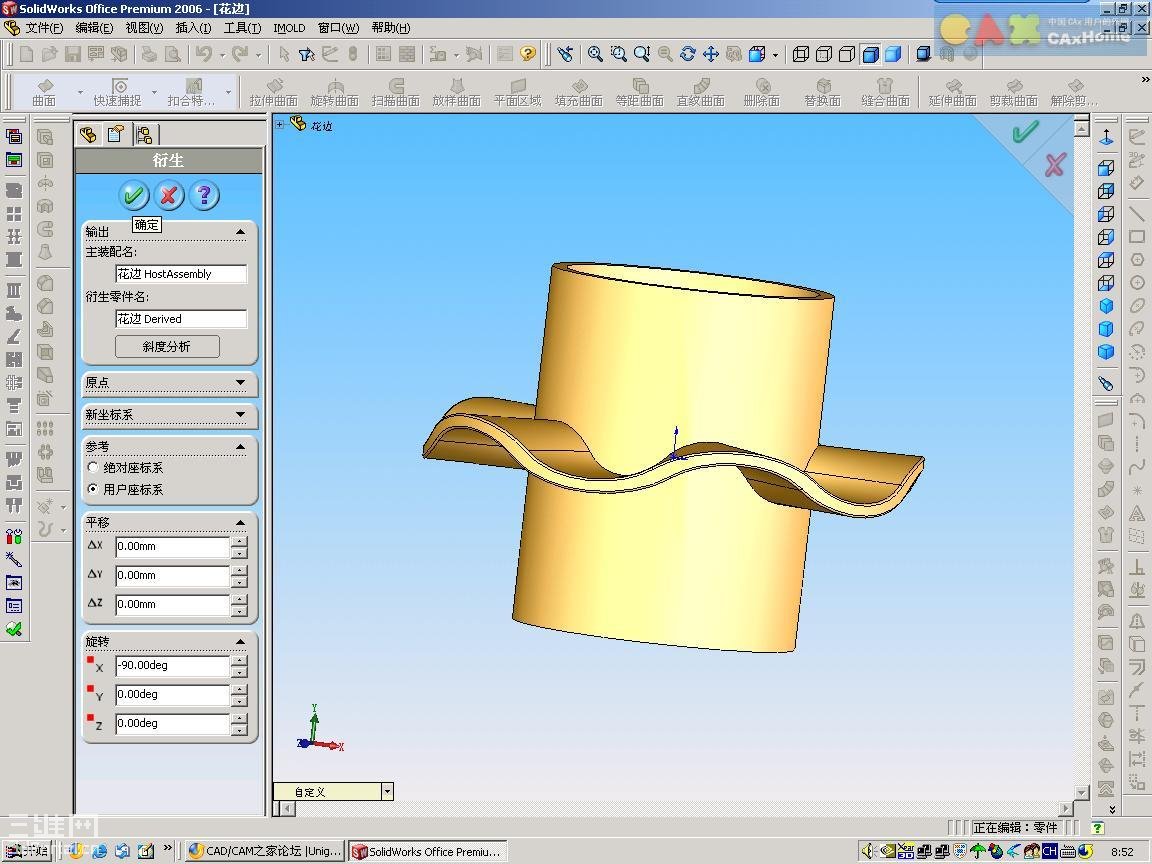Click the red X cancel button
Viewport: 1152px width, 864px height.
click(x=169, y=195)
